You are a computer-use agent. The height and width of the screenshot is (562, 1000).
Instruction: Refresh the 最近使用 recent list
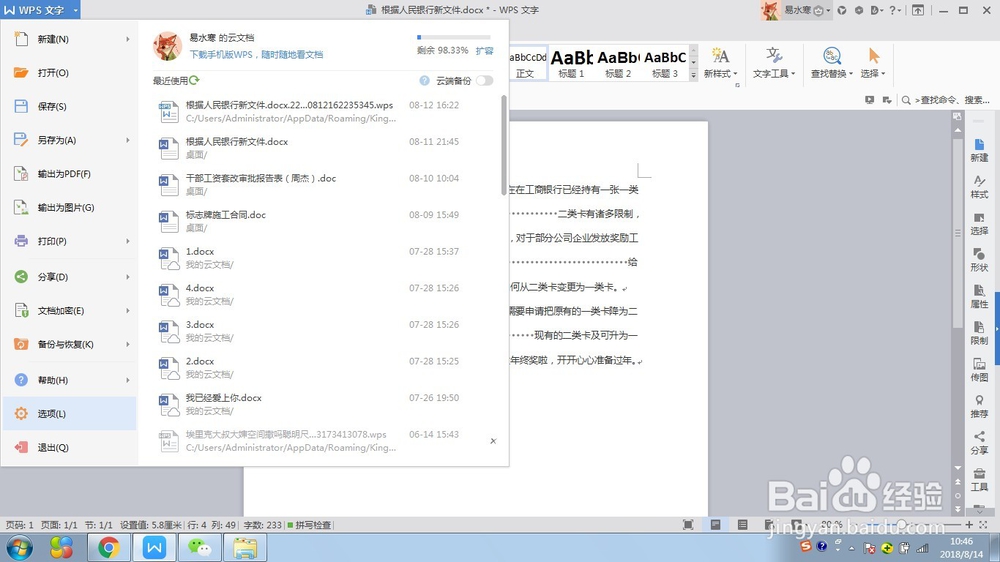tap(195, 80)
